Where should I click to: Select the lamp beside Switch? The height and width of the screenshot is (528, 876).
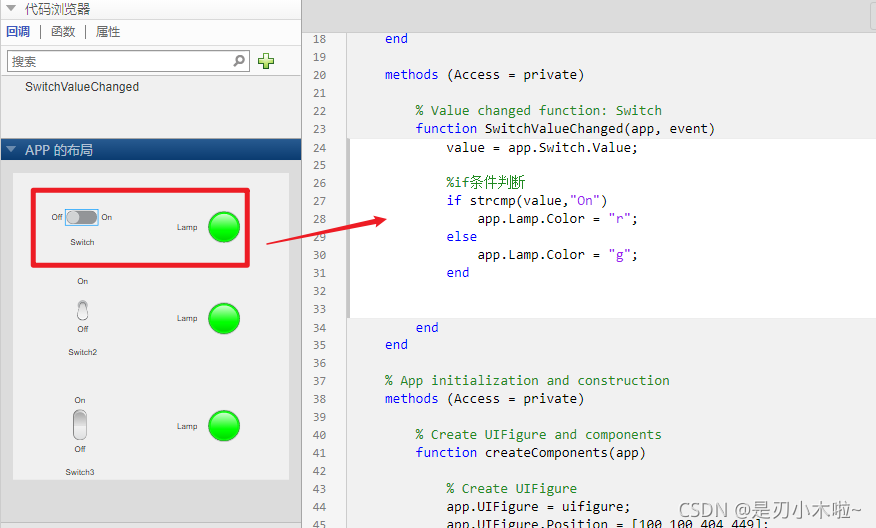(x=224, y=227)
